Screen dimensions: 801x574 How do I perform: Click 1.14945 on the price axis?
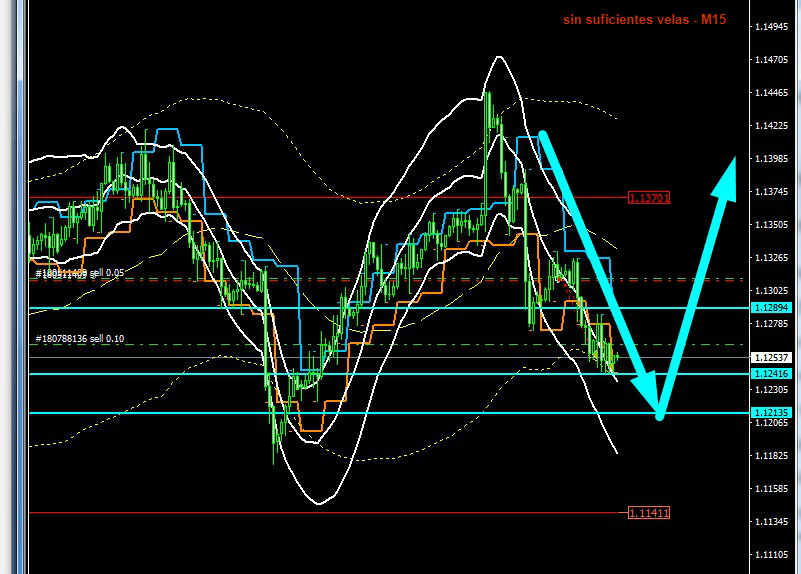(774, 27)
